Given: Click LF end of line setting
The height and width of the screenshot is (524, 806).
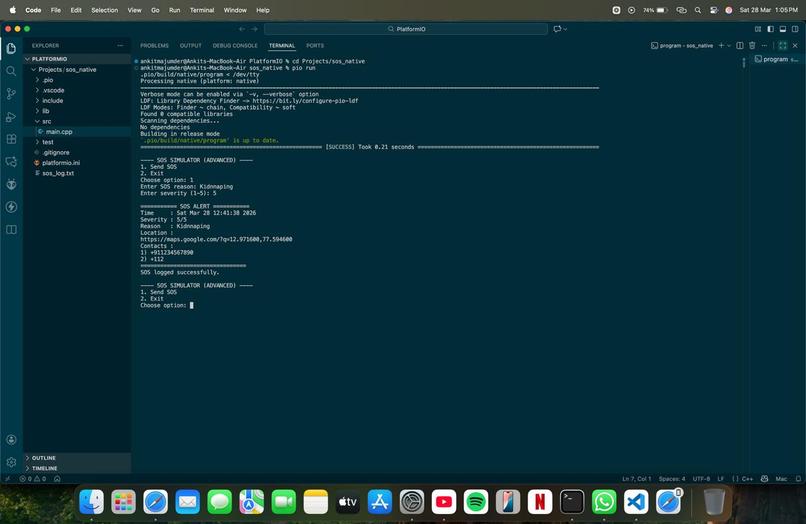Looking at the screenshot, I should pos(721,479).
